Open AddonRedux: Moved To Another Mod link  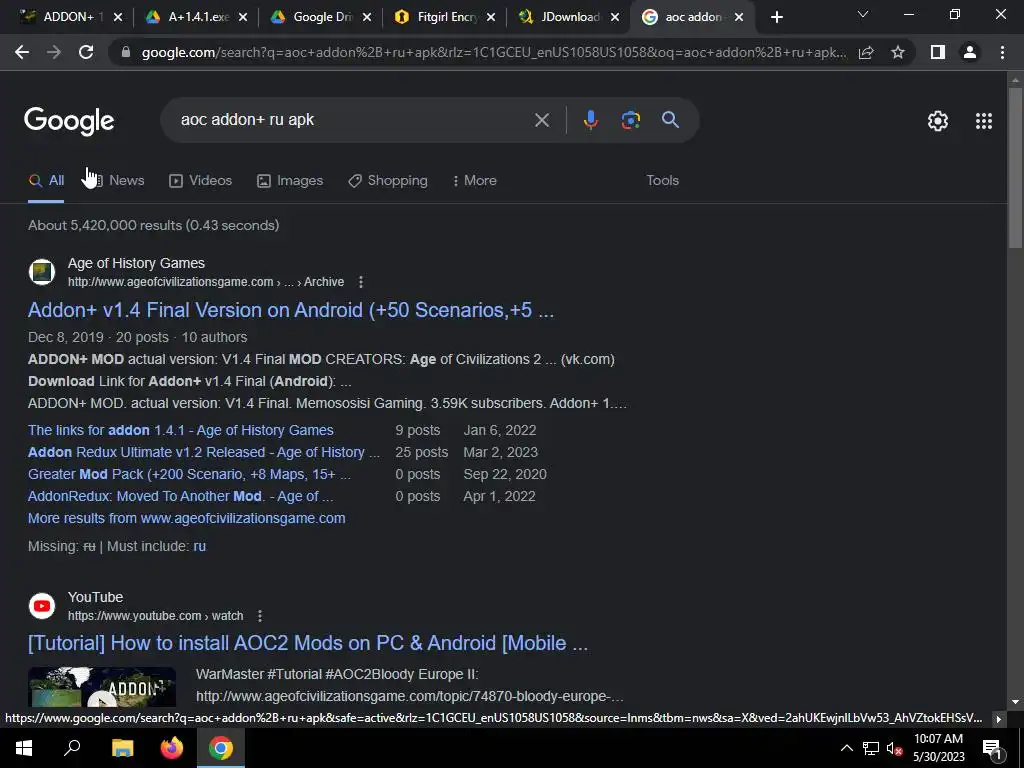coord(180,496)
